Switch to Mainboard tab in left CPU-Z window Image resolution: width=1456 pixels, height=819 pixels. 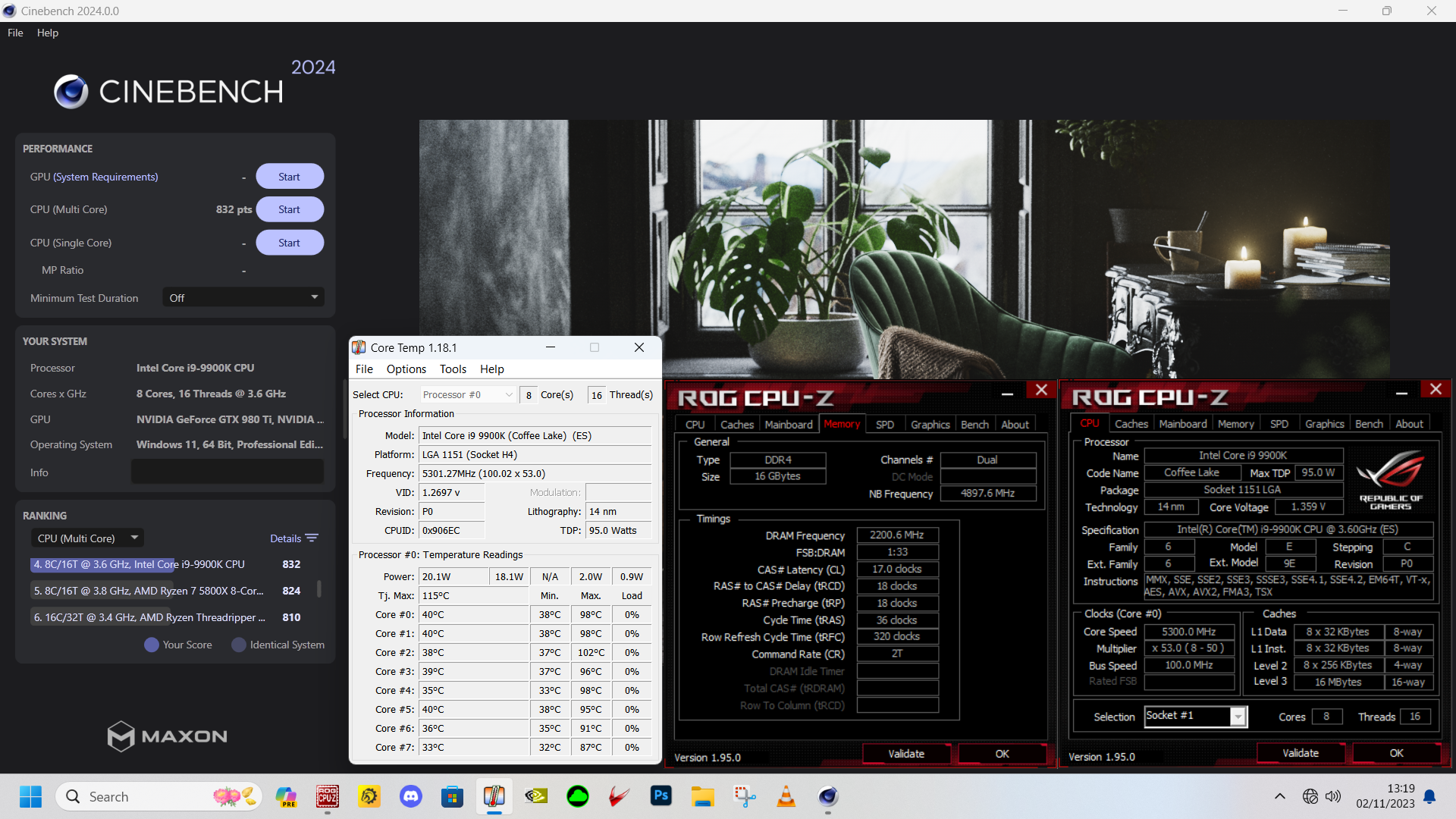tap(789, 425)
